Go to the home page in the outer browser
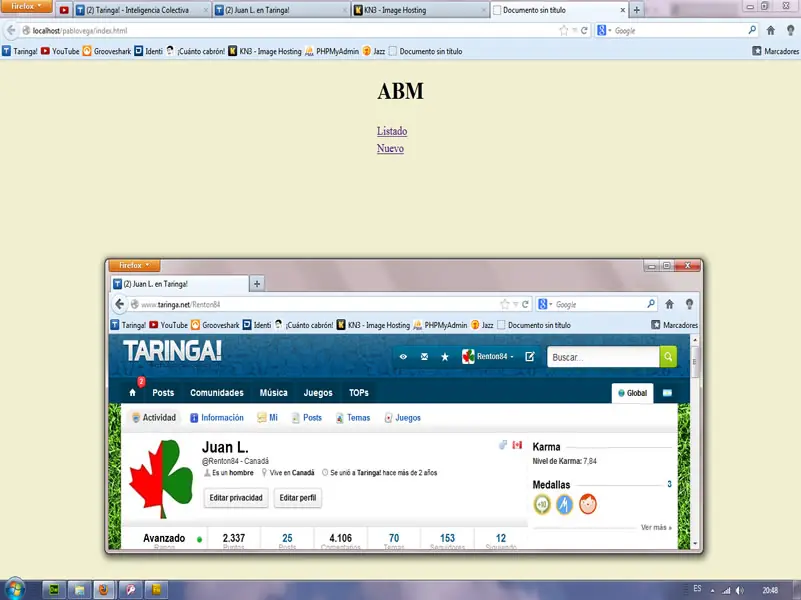Screen dimensions: 801x600 (x=771, y=31)
